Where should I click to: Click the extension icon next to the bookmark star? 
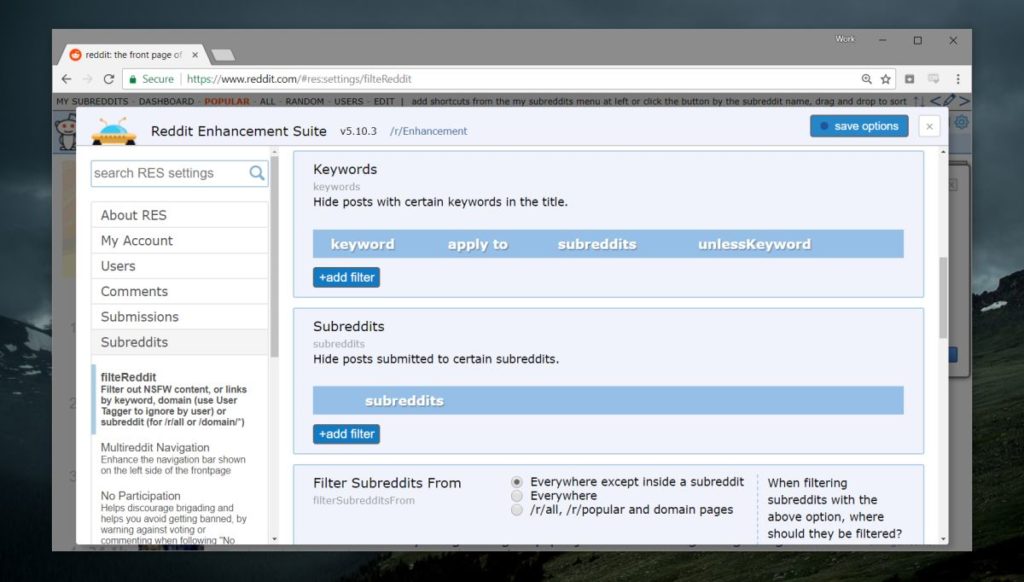[x=909, y=79]
